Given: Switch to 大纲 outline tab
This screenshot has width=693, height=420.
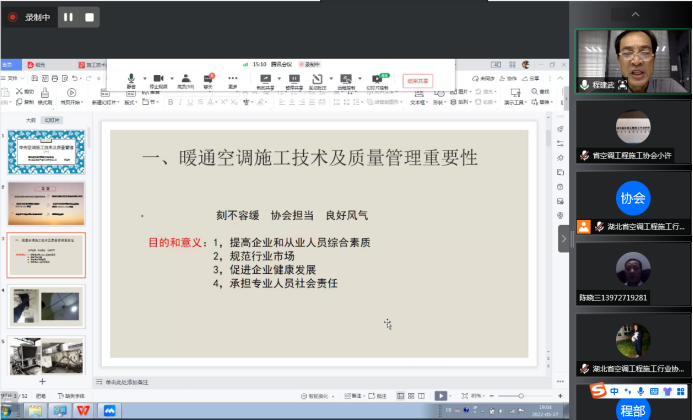Looking at the screenshot, I should point(30,120).
